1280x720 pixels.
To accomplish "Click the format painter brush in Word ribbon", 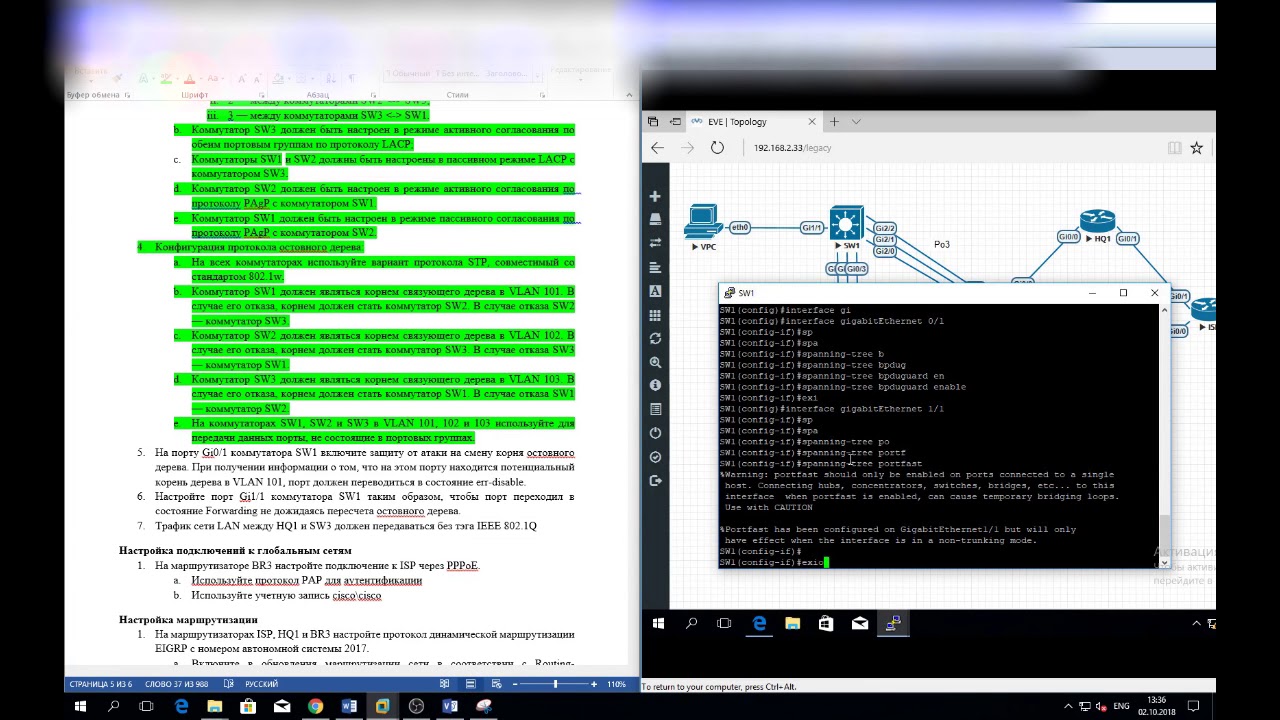I will coord(117,78).
